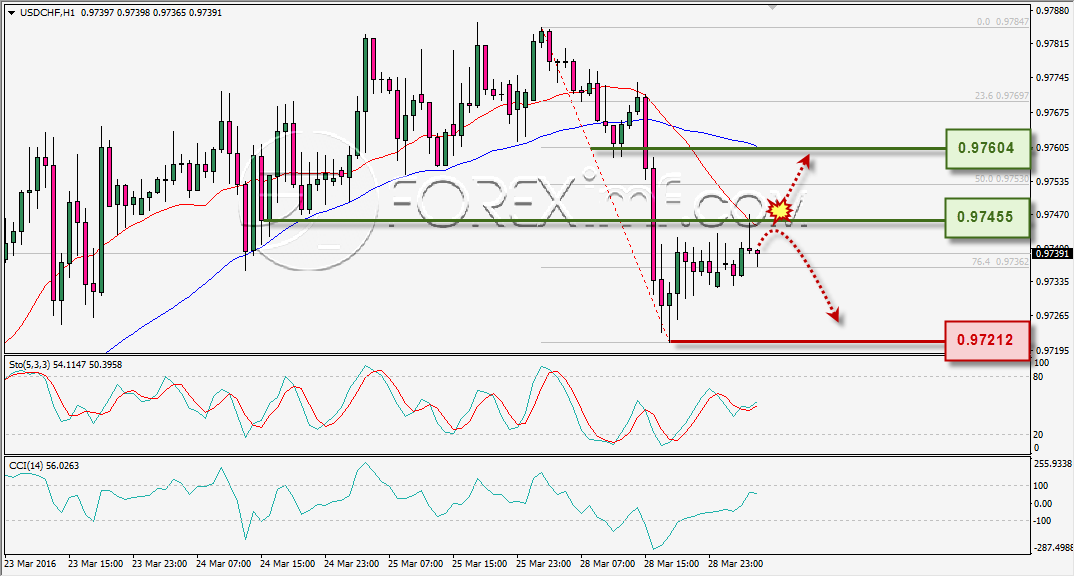
Task: Click time axis label 28 Mar 23:00
Action: [735, 563]
